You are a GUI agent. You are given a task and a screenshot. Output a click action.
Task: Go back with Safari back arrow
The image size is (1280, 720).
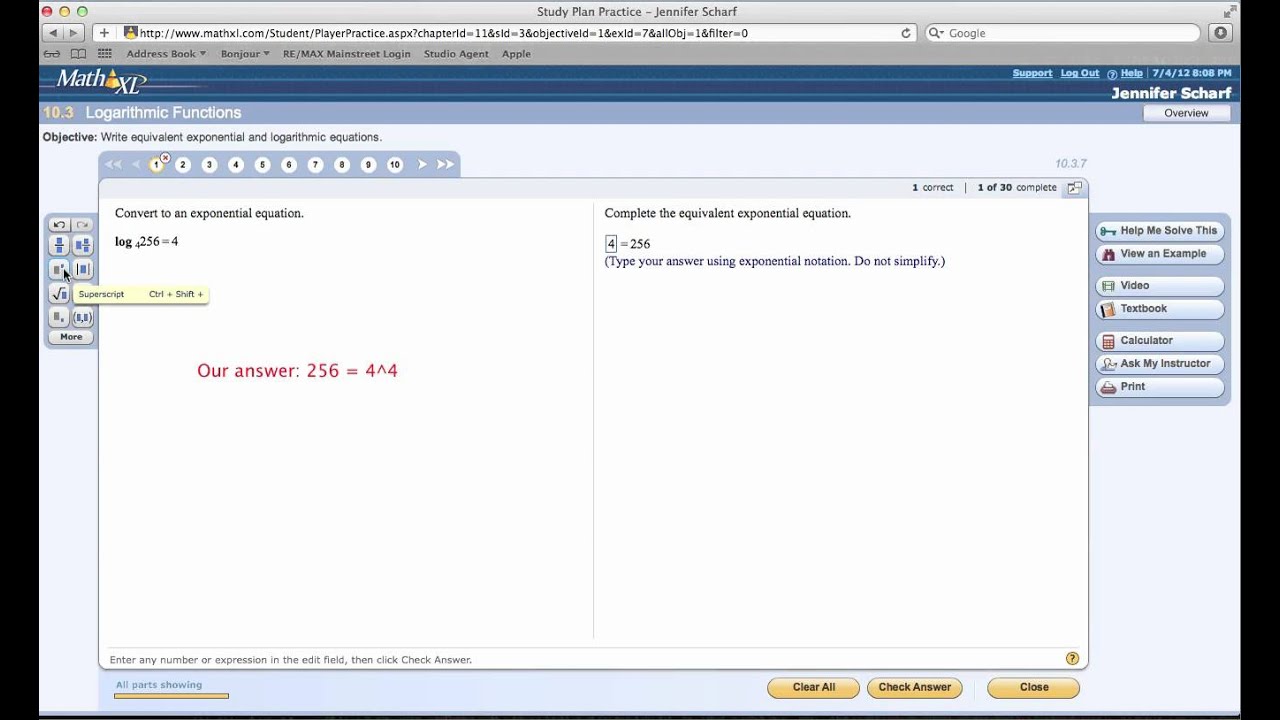tap(53, 33)
